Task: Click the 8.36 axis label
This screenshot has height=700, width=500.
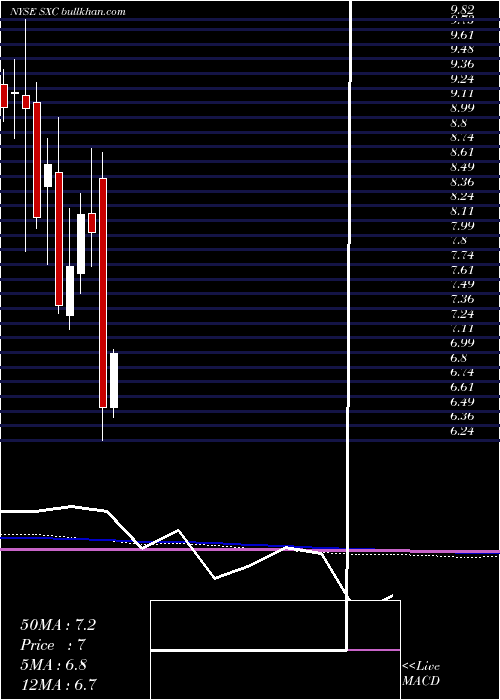Action: (x=462, y=182)
